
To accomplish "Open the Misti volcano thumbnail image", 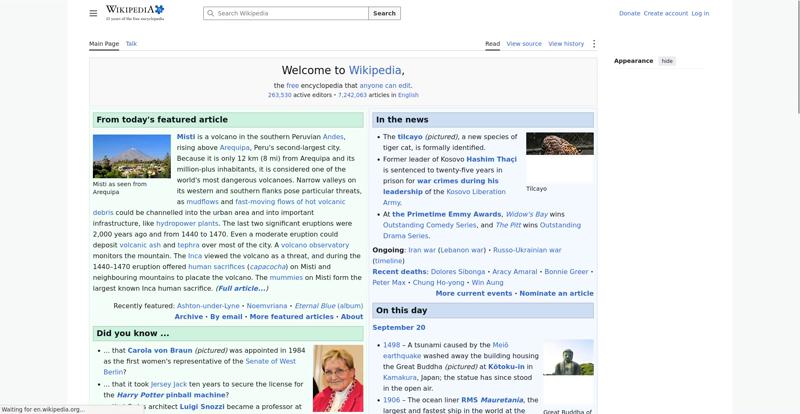I will point(132,156).
